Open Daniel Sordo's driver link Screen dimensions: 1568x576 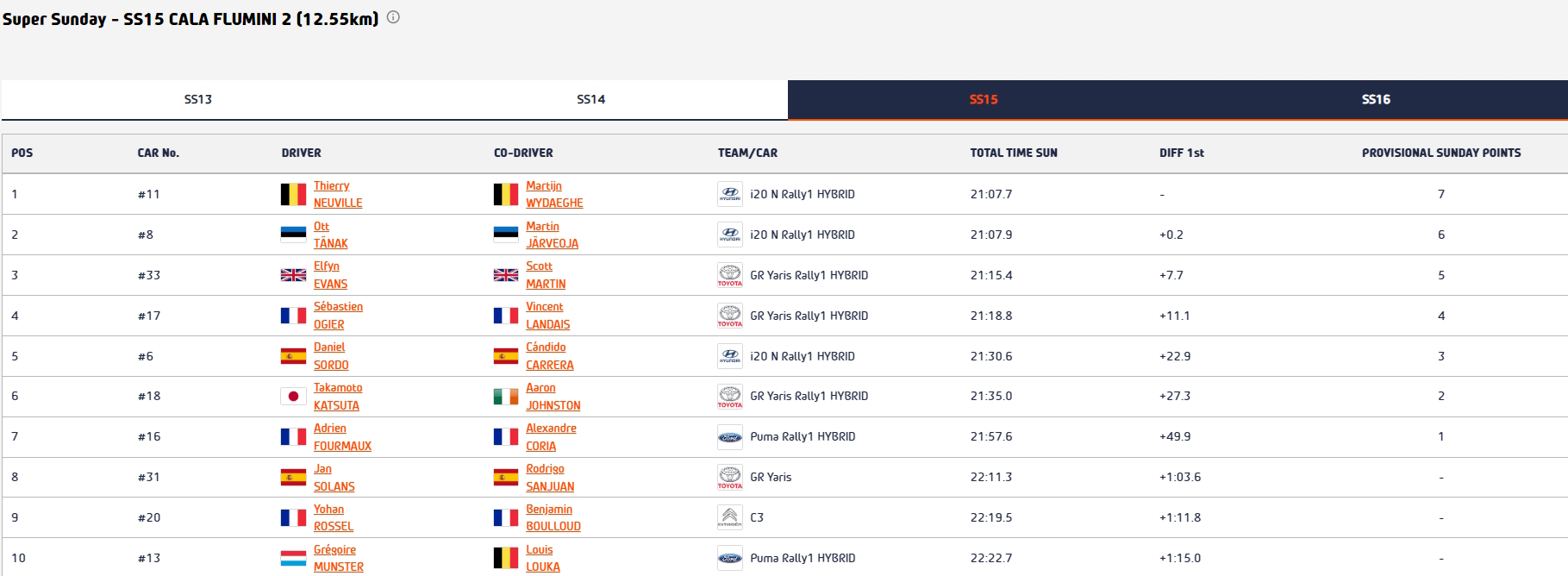(x=330, y=356)
